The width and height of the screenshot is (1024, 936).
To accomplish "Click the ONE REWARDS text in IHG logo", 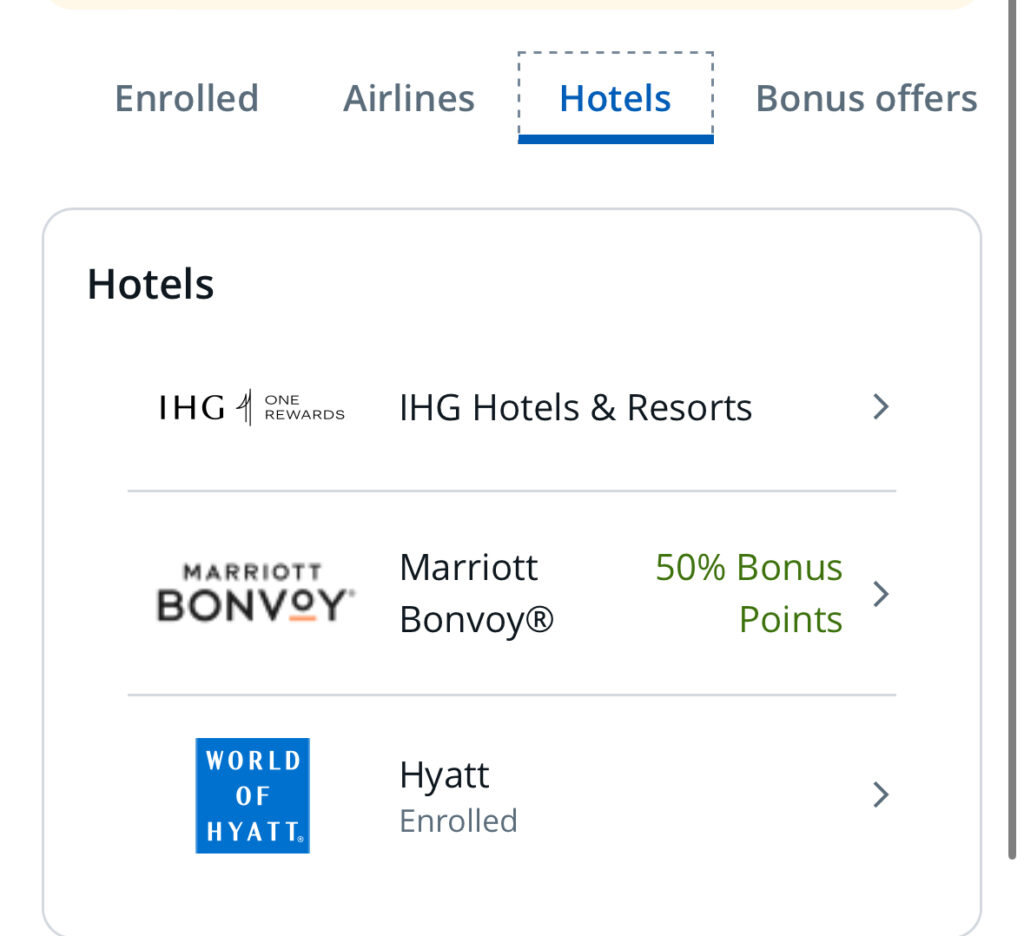I will 304,408.
